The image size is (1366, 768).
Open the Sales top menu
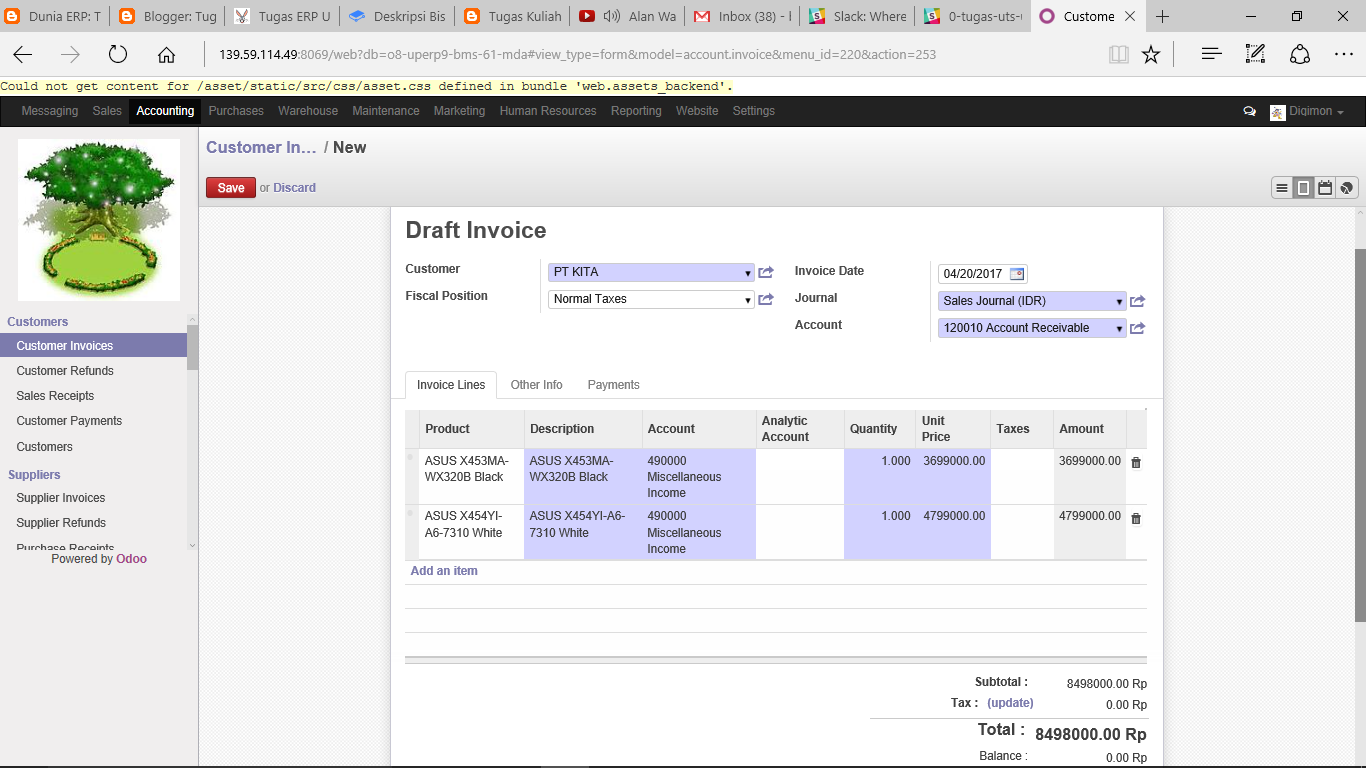[107, 111]
